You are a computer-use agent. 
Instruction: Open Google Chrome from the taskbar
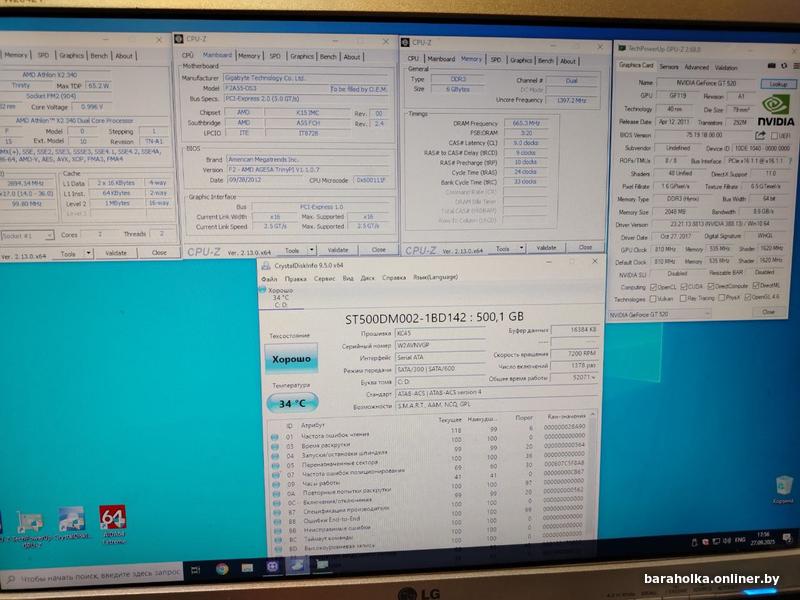coord(222,568)
